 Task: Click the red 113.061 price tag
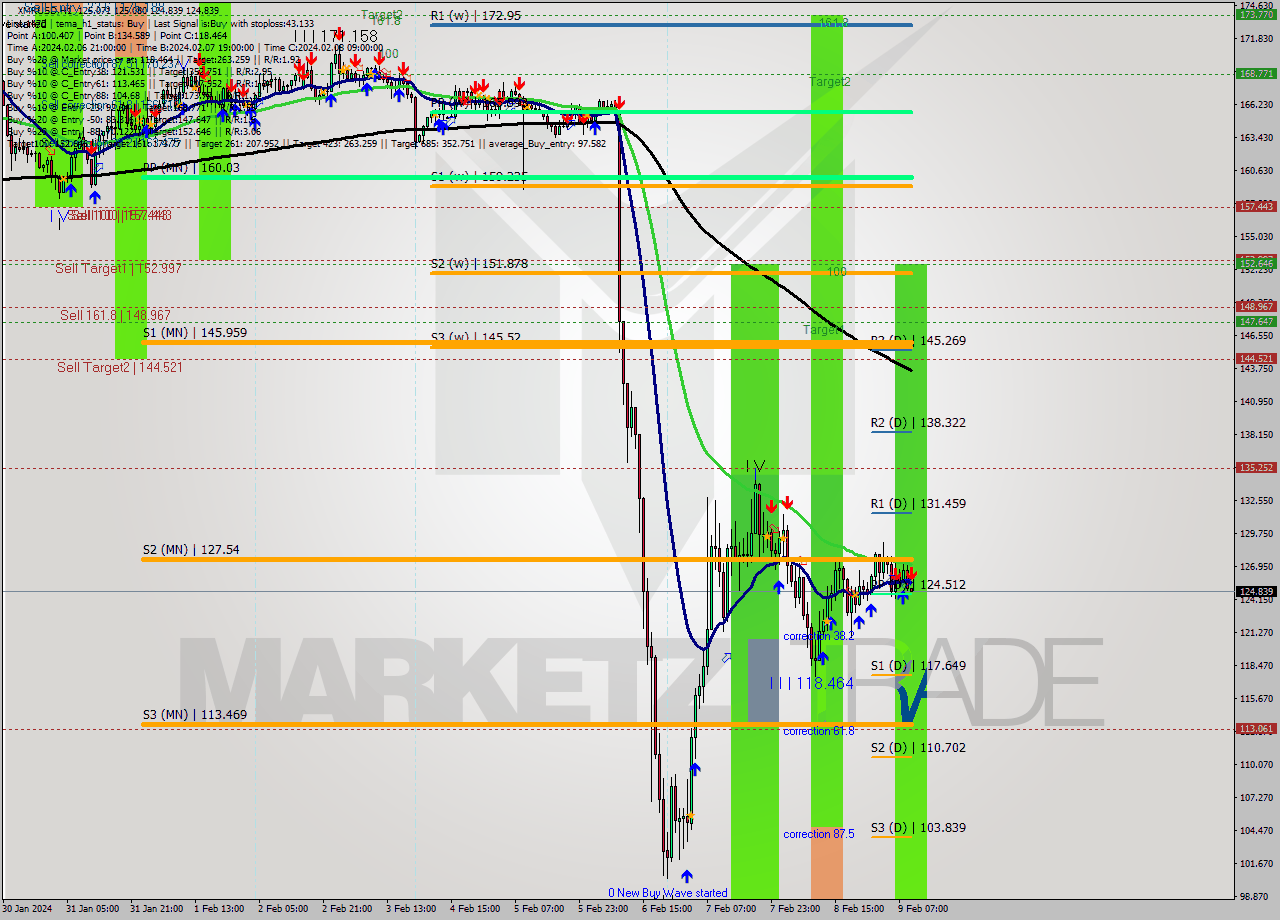click(x=1256, y=728)
